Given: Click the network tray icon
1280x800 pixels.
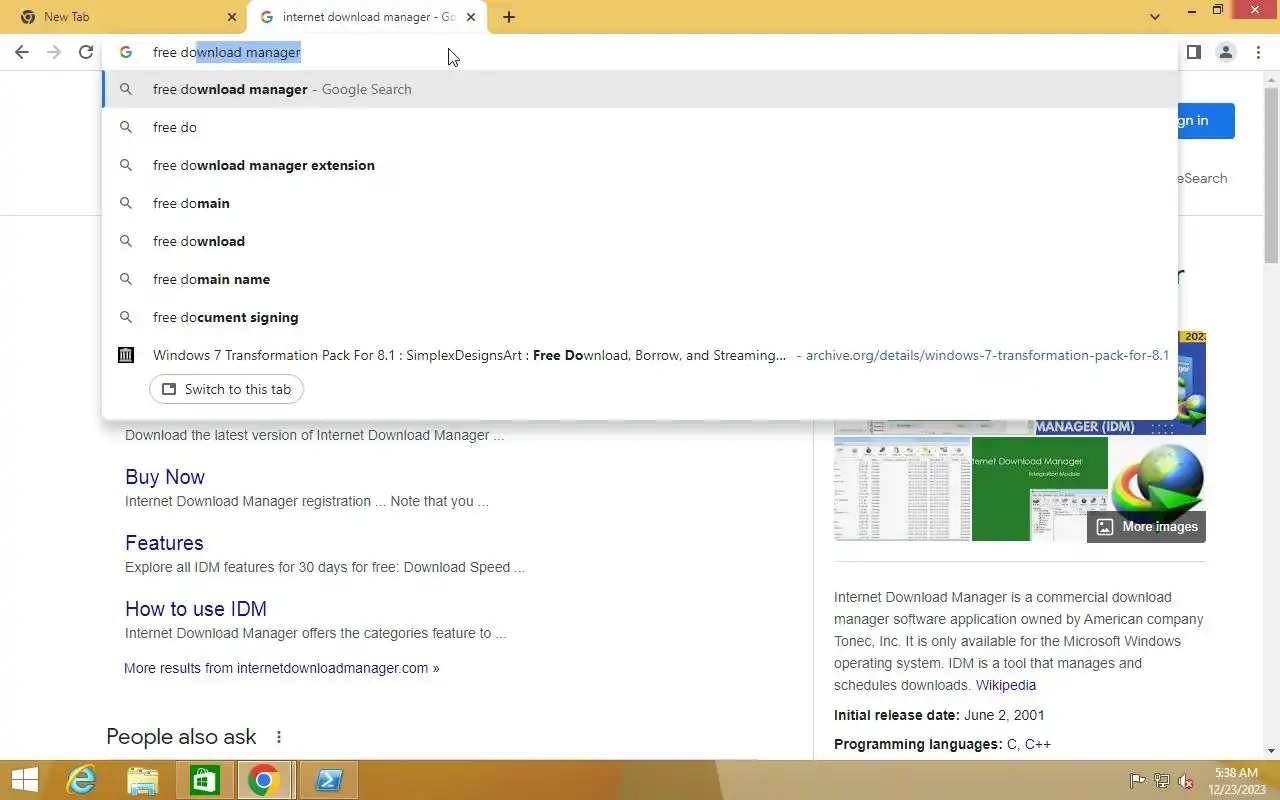Looking at the screenshot, I should tap(1162, 781).
